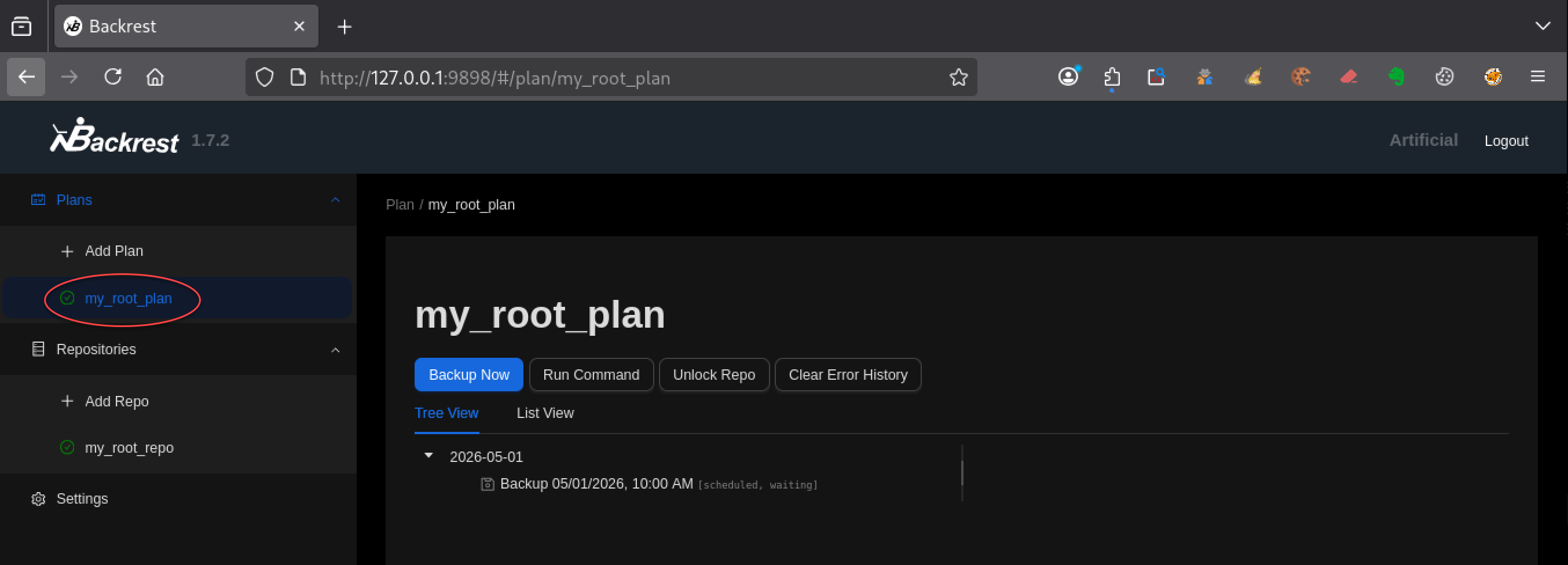Open the Firefox account profile icon
This screenshot has height=565, width=1568.
point(1068,78)
